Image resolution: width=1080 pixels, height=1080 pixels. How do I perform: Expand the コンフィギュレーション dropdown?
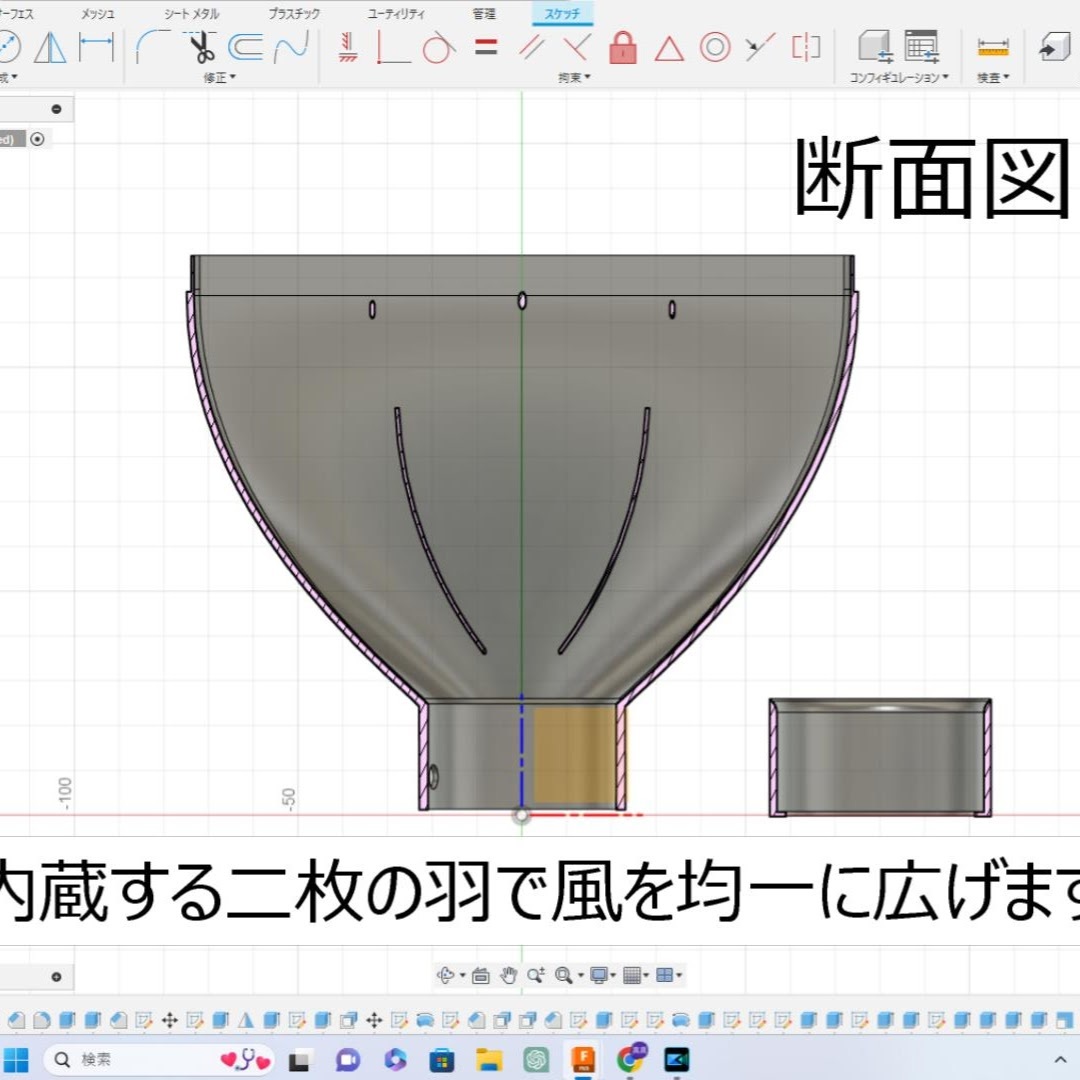coord(899,78)
